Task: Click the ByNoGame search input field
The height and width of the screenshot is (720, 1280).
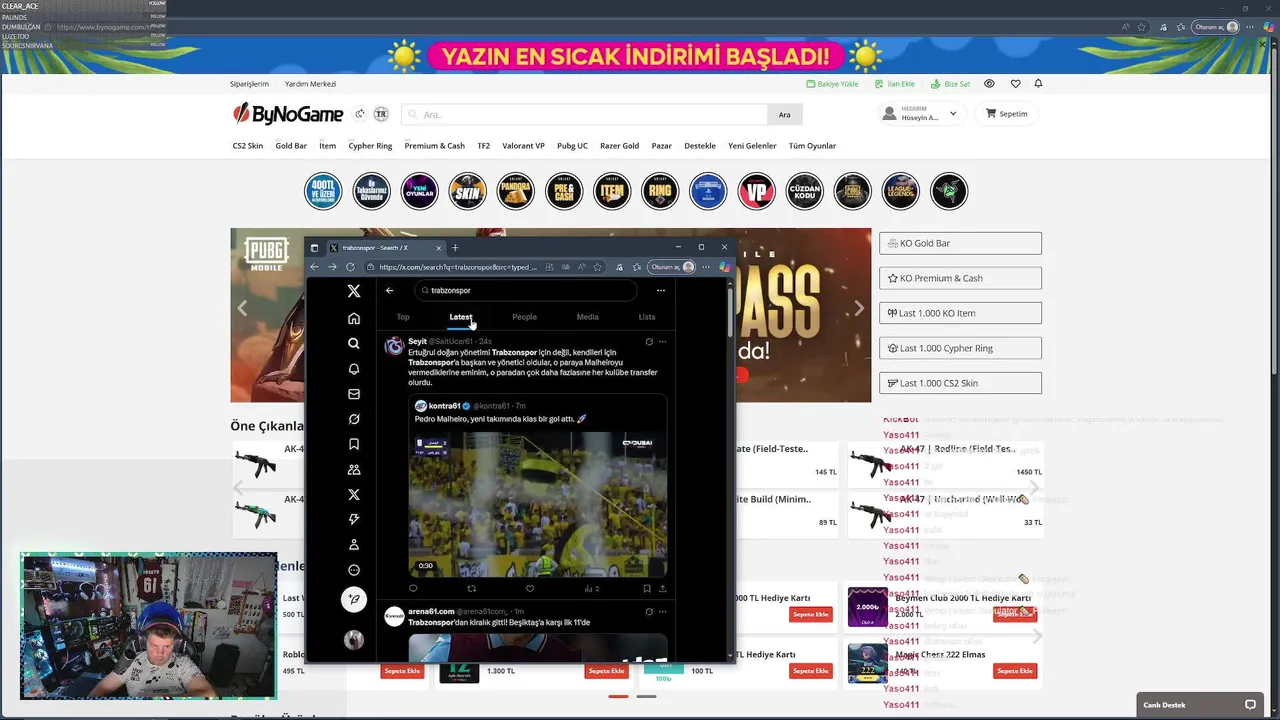Action: pos(584,115)
